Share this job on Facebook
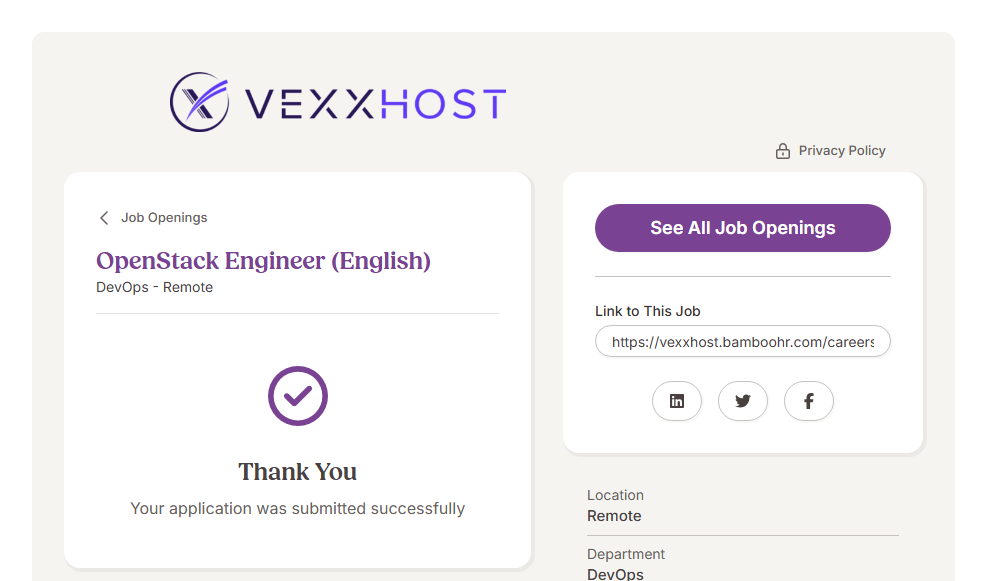 coord(809,401)
